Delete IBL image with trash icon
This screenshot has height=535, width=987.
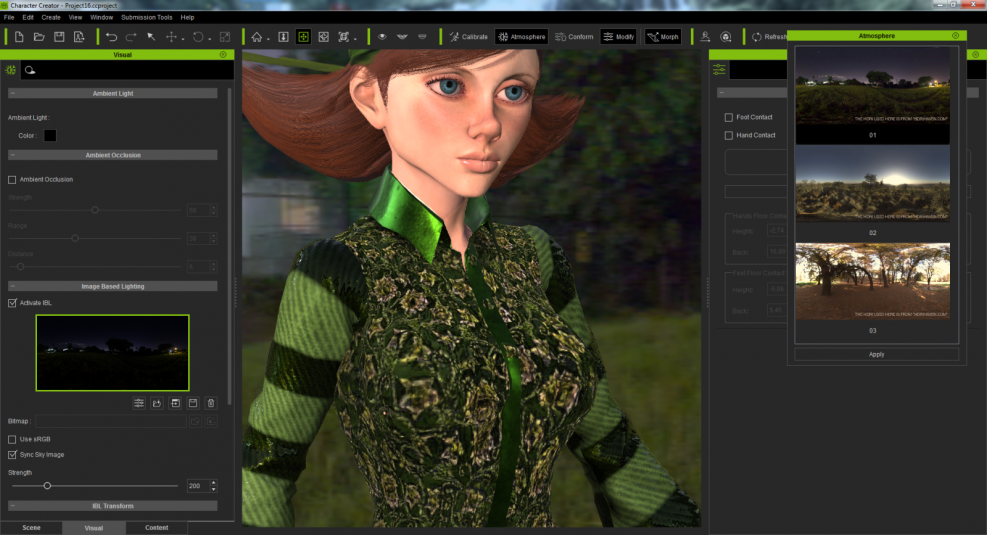[x=210, y=403]
